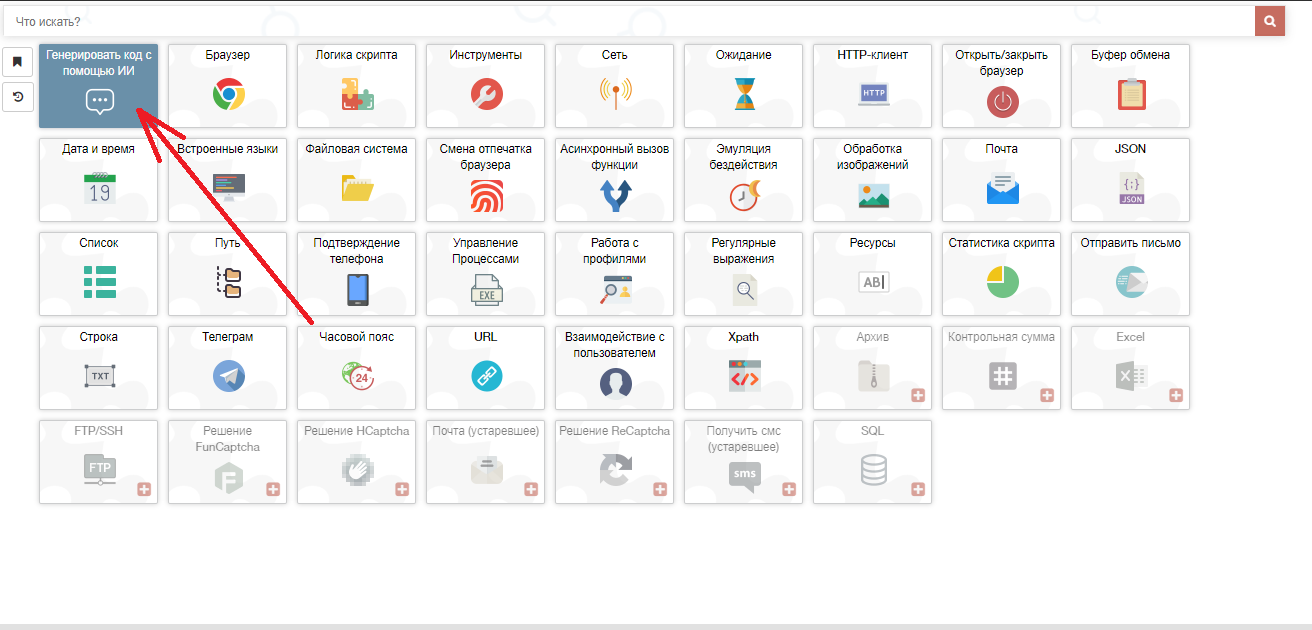Select the Ожидание hourglass icon
The width and height of the screenshot is (1312, 630).
743,94
